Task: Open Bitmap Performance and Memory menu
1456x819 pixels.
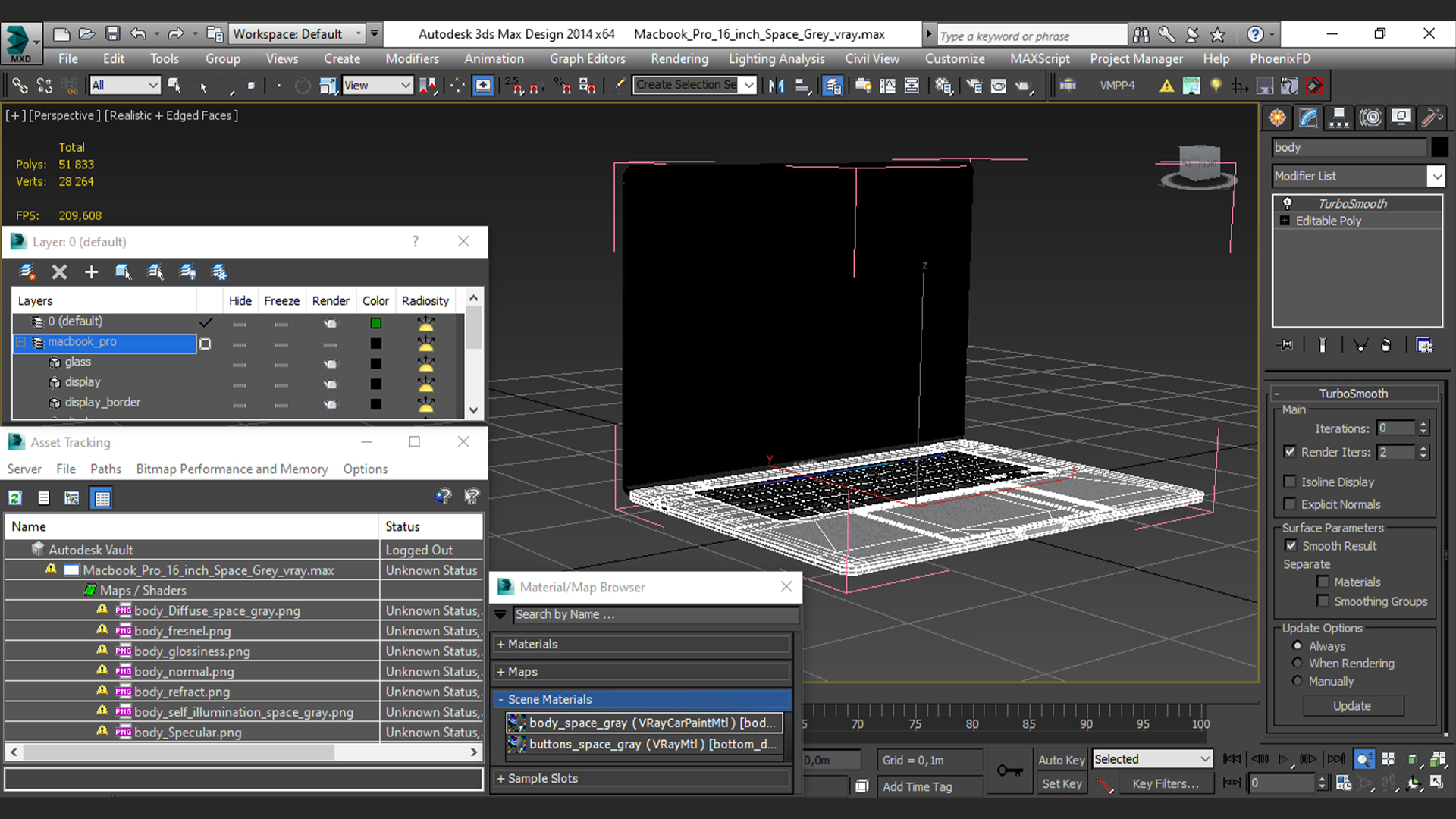Action: tap(232, 469)
